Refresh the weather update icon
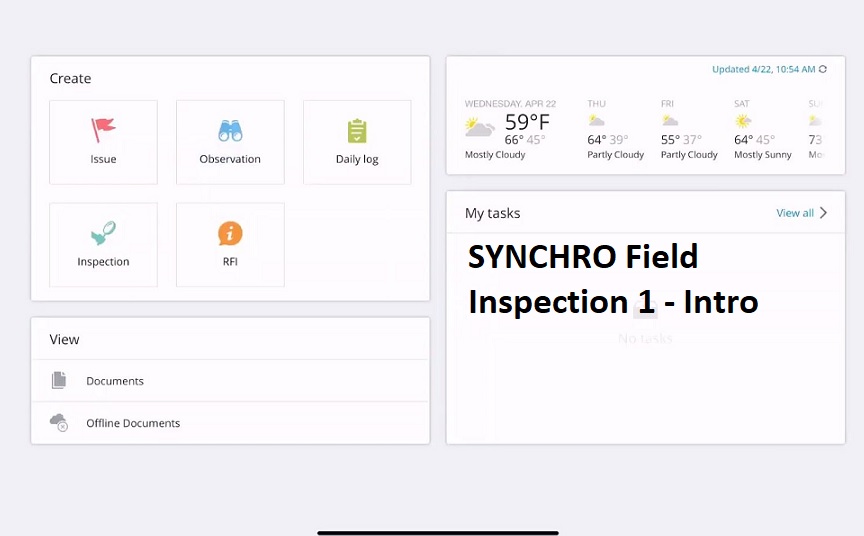This screenshot has width=864, height=536. click(823, 69)
